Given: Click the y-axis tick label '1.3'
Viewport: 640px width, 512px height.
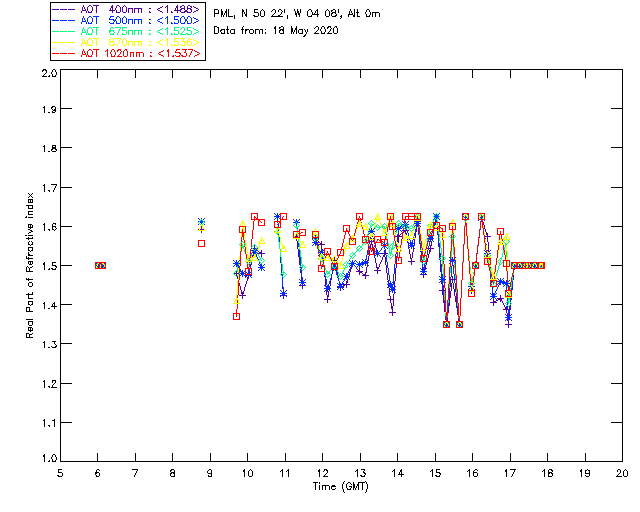Looking at the screenshot, I should (x=49, y=344).
